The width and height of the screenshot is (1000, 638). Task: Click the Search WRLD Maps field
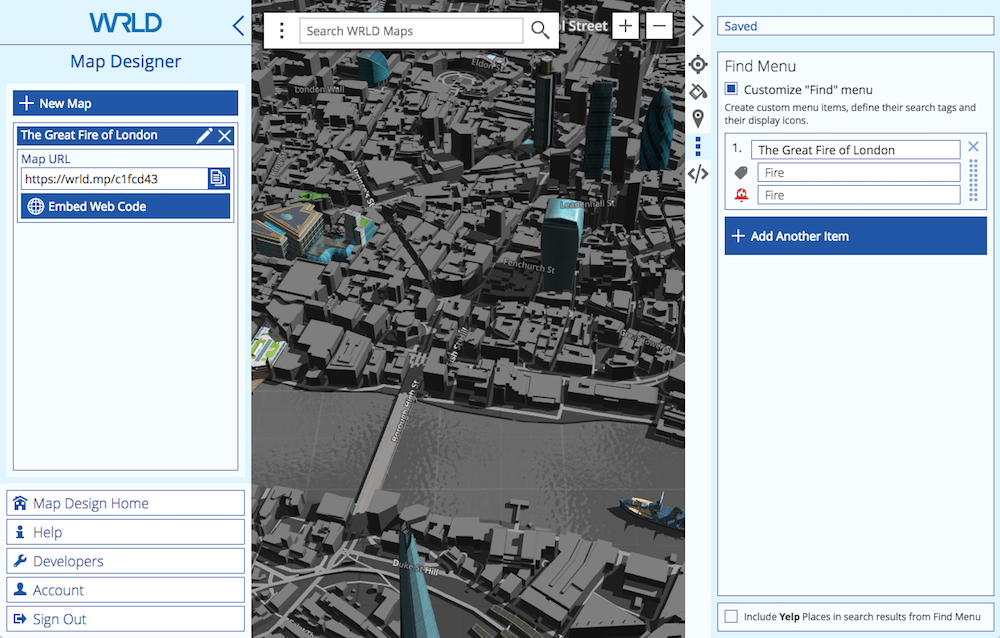click(410, 31)
